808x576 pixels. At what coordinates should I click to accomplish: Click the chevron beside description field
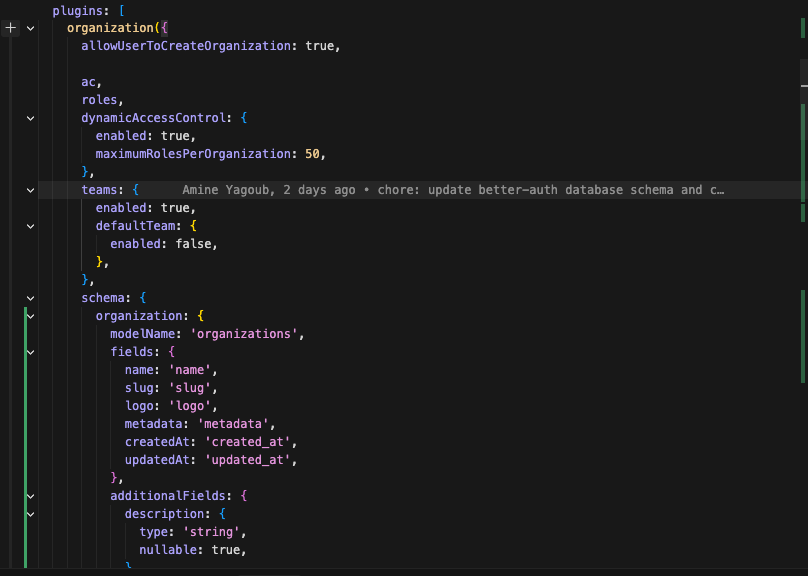coord(29,514)
